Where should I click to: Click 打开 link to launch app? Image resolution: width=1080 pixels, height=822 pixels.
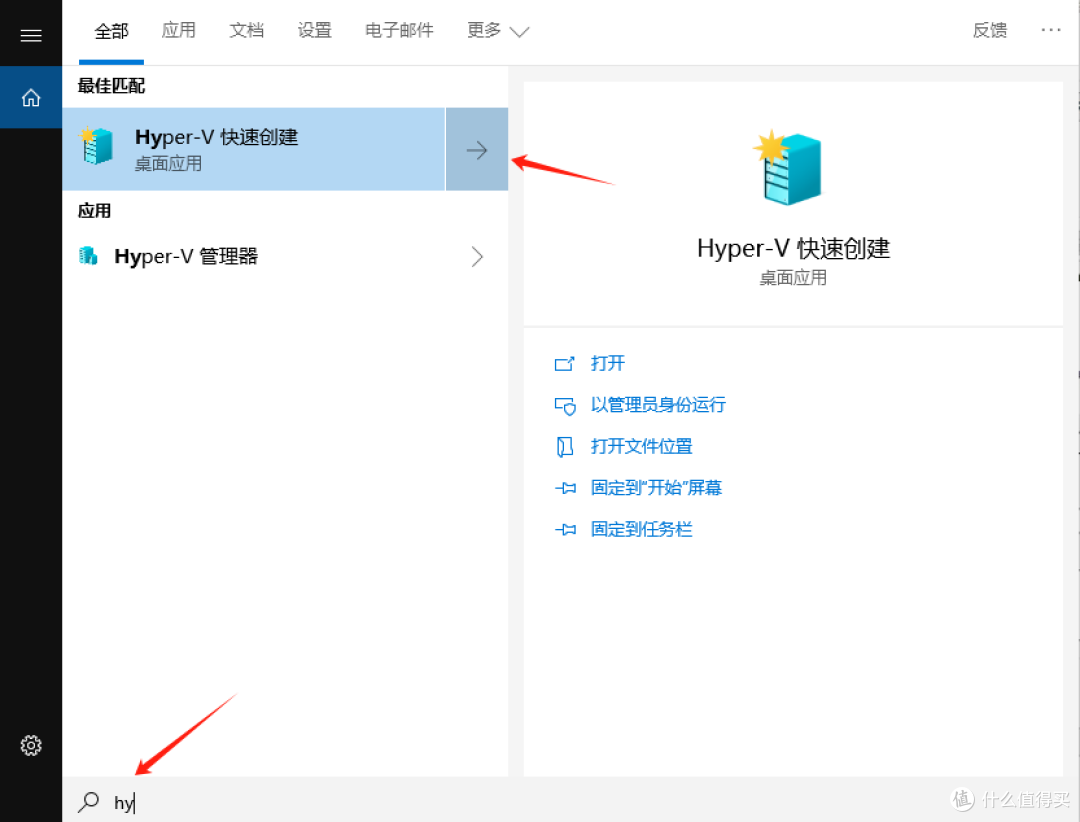[x=608, y=363]
